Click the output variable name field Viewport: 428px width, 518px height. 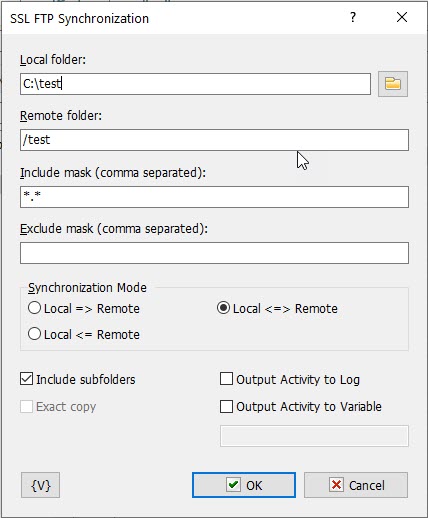click(314, 436)
